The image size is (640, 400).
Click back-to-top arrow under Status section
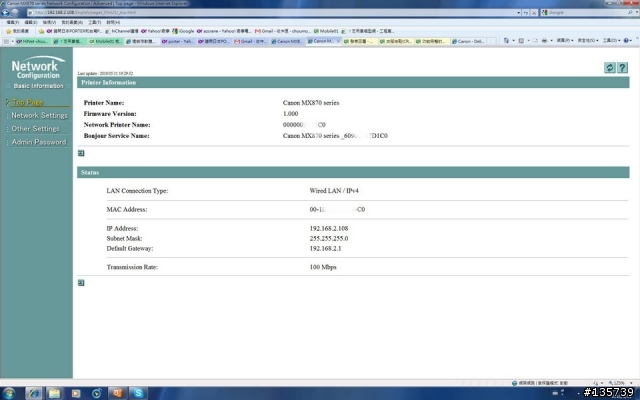(x=81, y=283)
